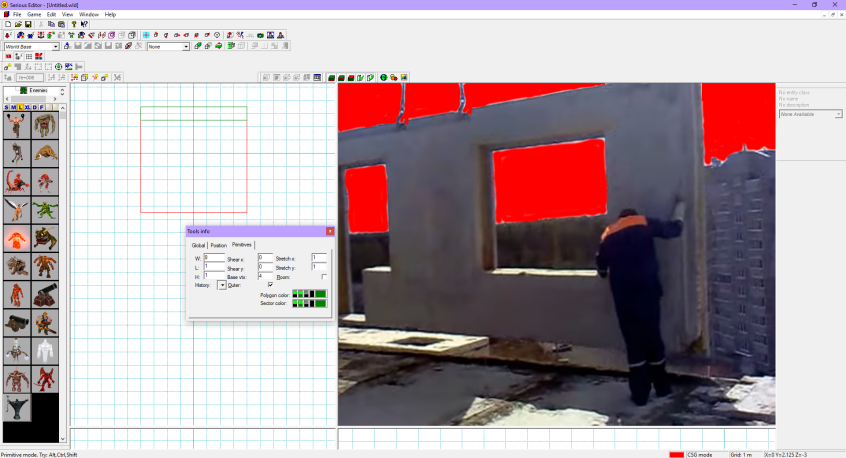Viewport: 846px width, 458px height.
Task: Click the cone-shaped icon at toolbar row end
Action: (x=281, y=35)
